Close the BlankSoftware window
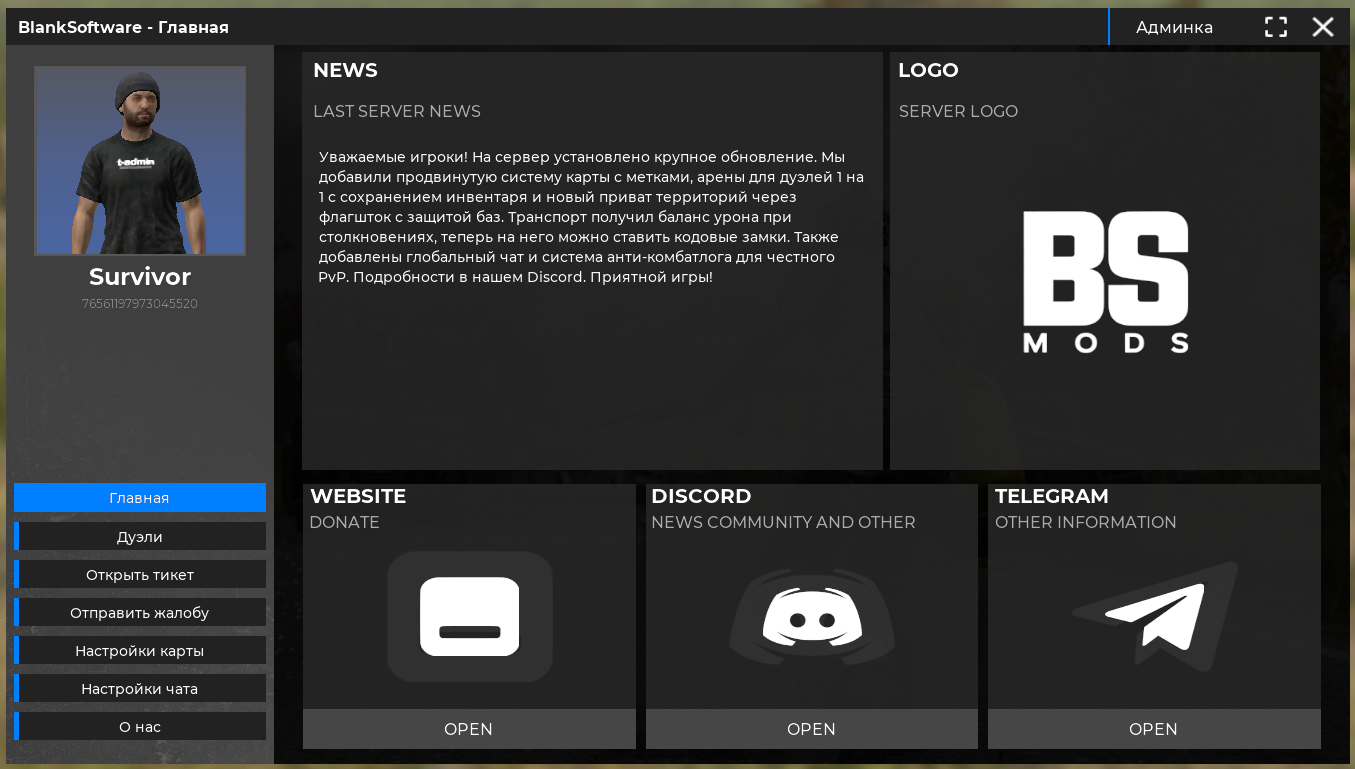The width and height of the screenshot is (1355, 769). (1323, 27)
